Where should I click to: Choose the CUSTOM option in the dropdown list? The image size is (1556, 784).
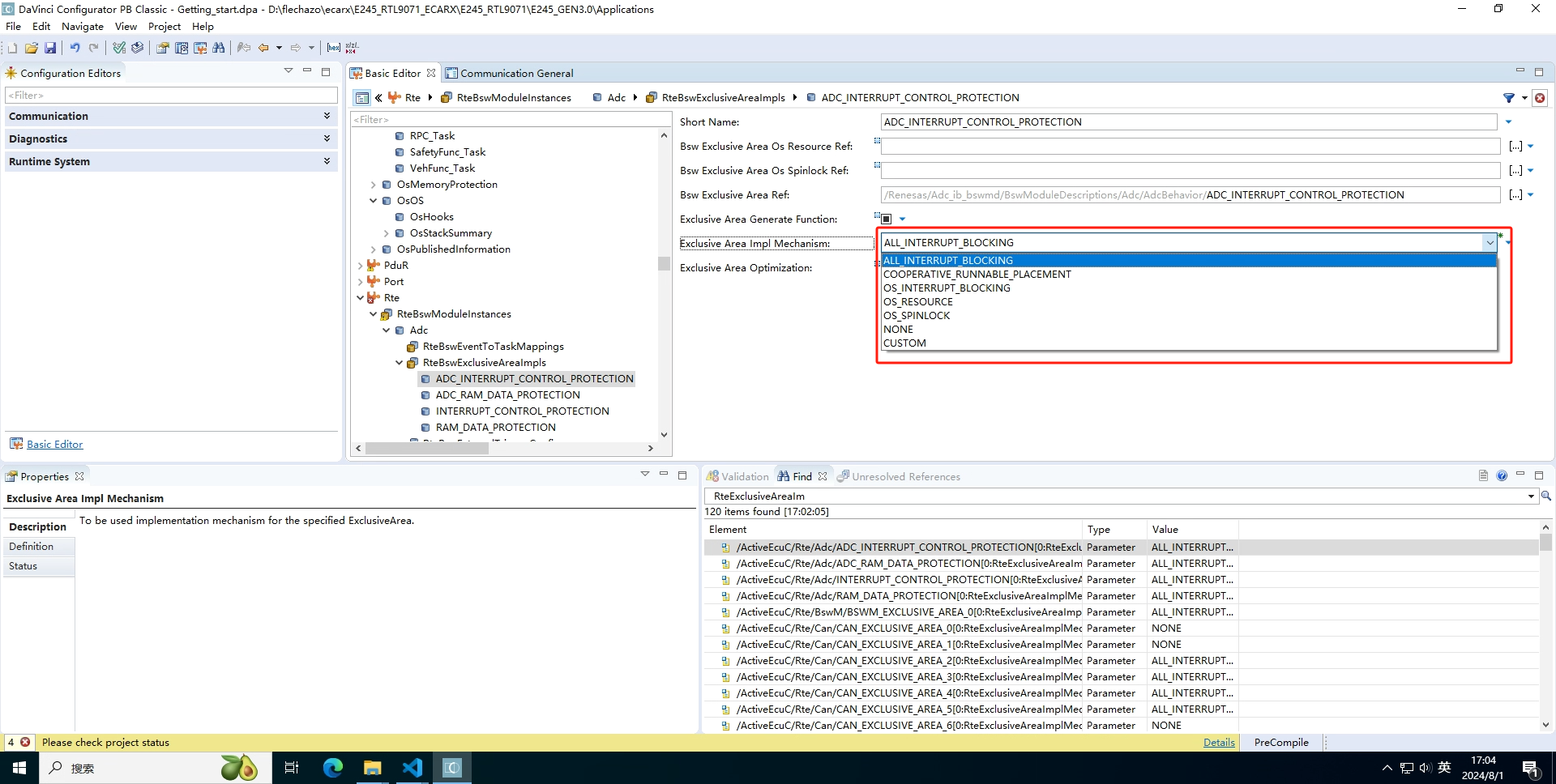coord(904,343)
